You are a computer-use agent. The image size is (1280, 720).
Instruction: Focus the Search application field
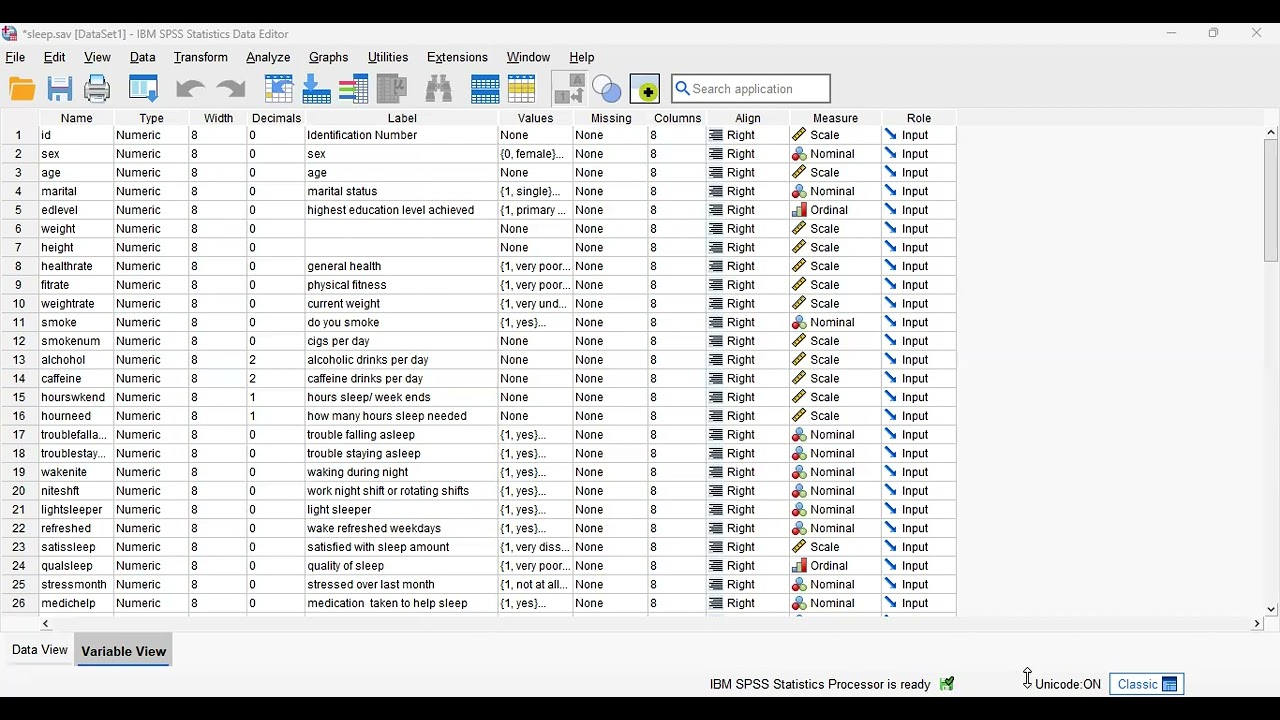[751, 89]
